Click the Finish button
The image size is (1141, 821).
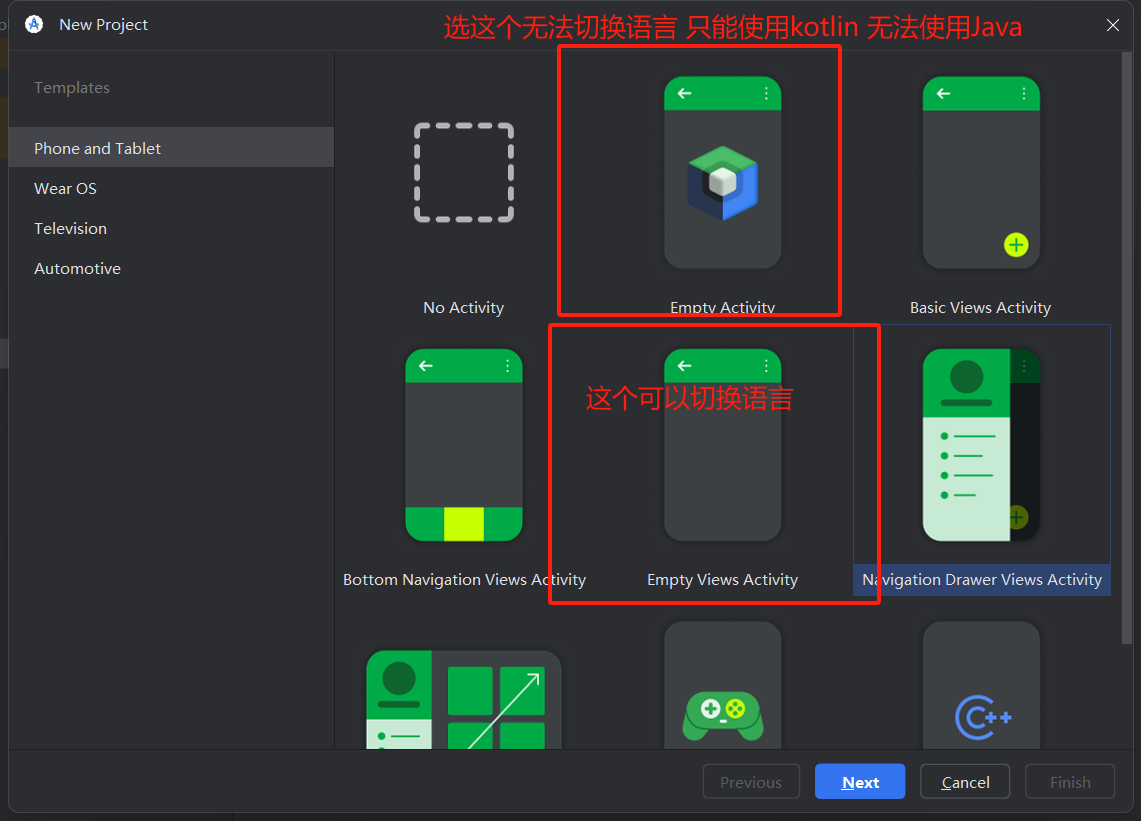tap(1070, 782)
